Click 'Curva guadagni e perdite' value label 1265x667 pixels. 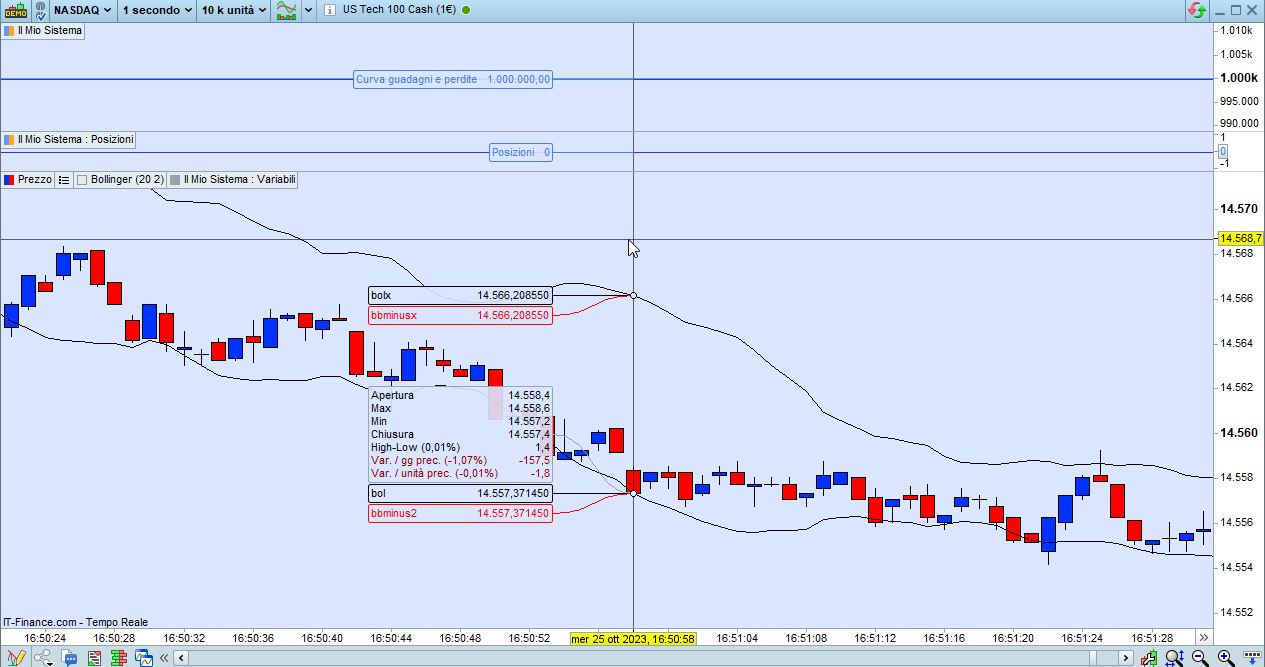click(x=453, y=79)
